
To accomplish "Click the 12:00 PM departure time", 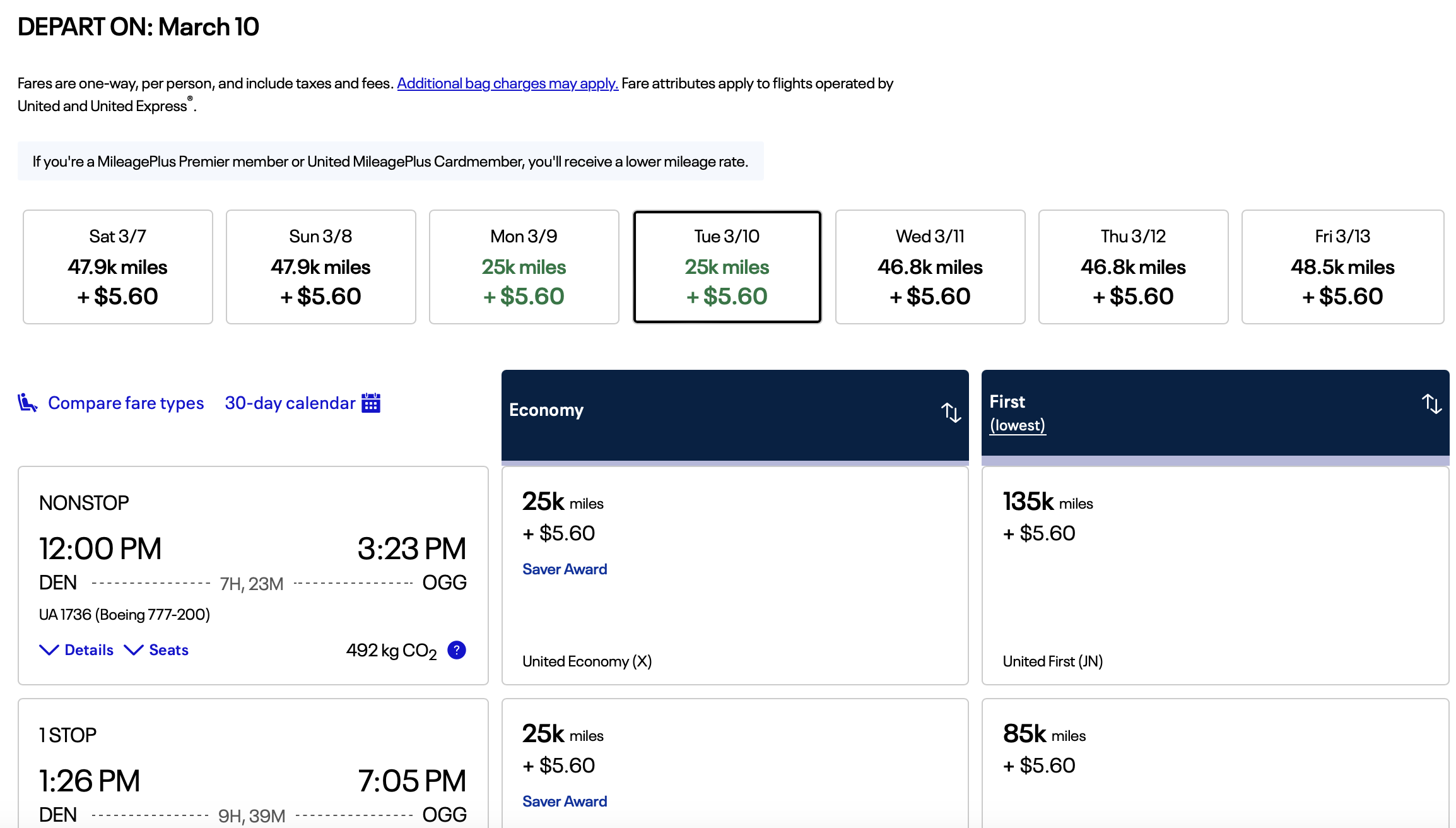I will coord(100,548).
